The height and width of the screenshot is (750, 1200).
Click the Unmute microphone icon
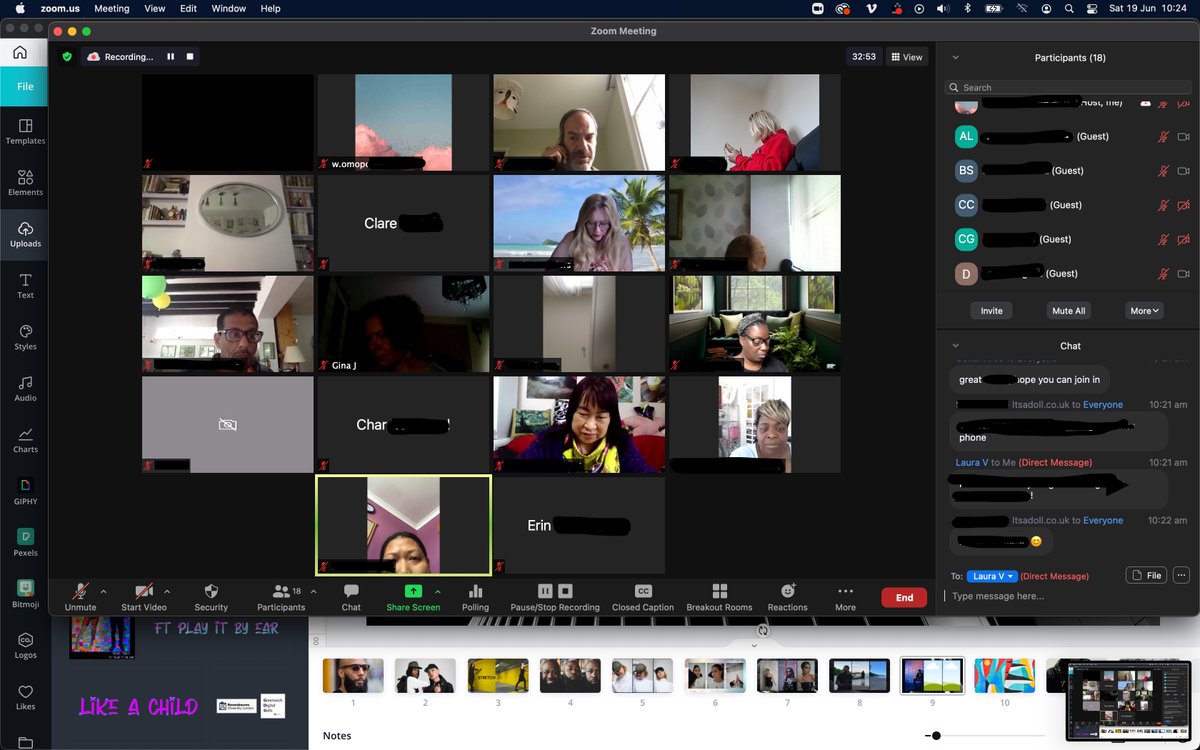tap(80, 591)
